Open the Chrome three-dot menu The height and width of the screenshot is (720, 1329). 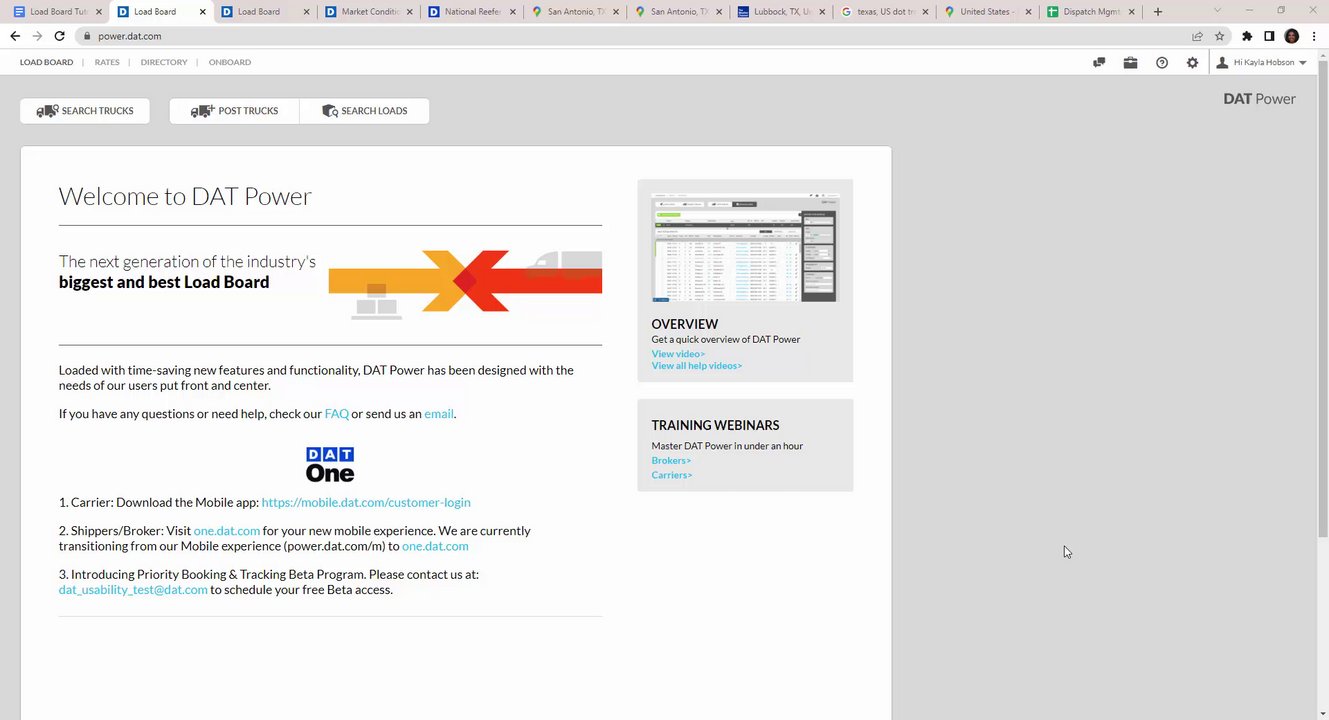tap(1314, 36)
